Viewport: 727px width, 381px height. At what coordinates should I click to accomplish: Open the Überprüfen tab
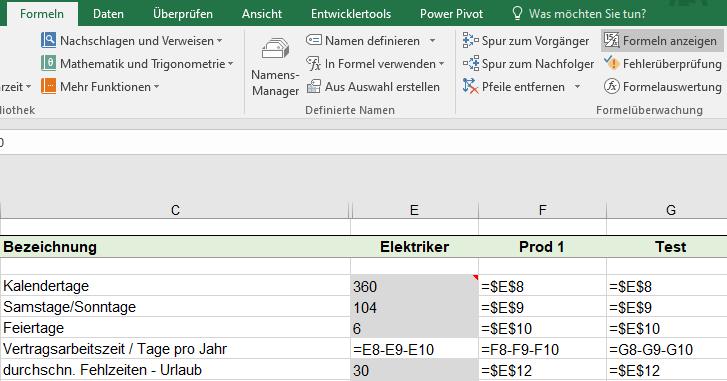[183, 13]
